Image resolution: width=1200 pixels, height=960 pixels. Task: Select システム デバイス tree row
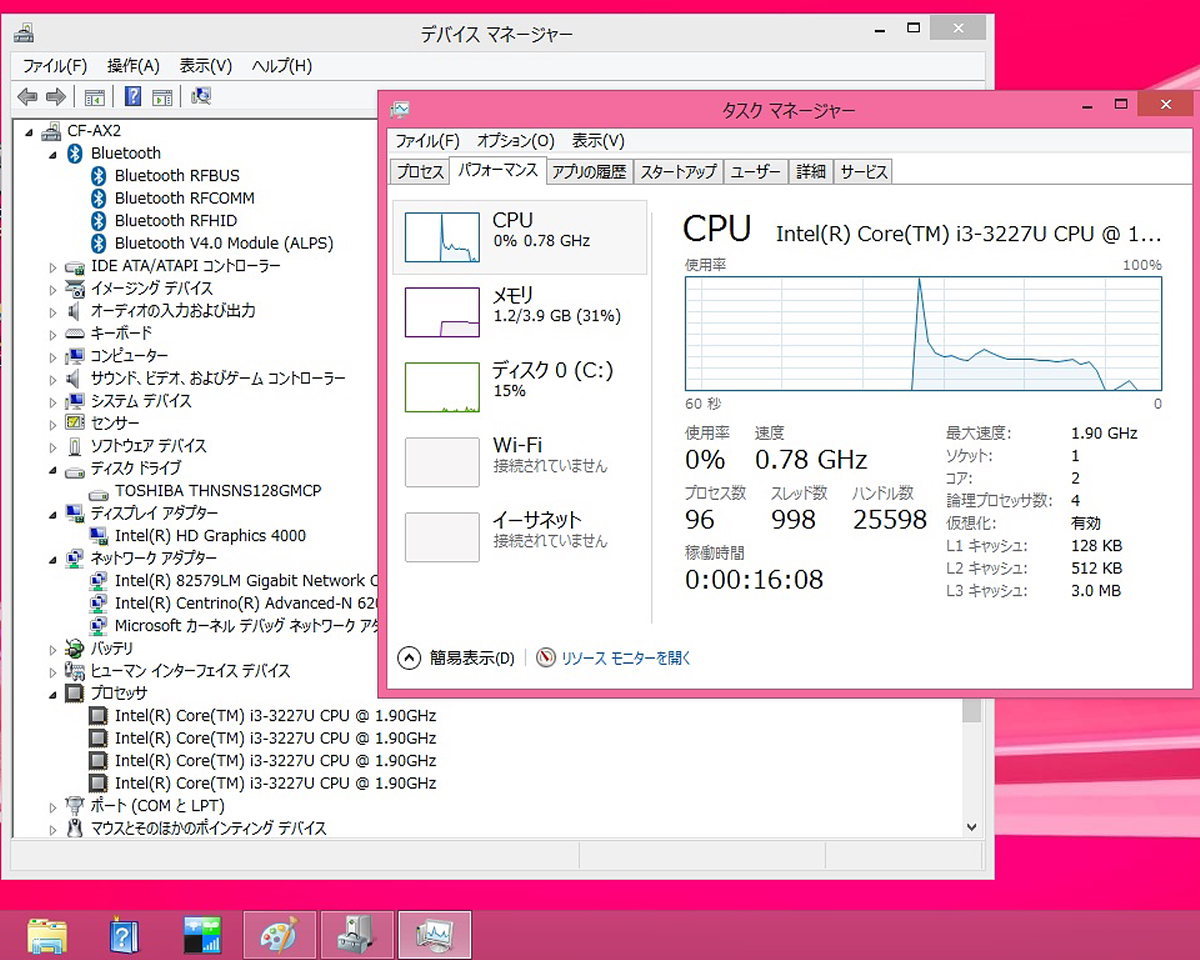click(x=141, y=401)
